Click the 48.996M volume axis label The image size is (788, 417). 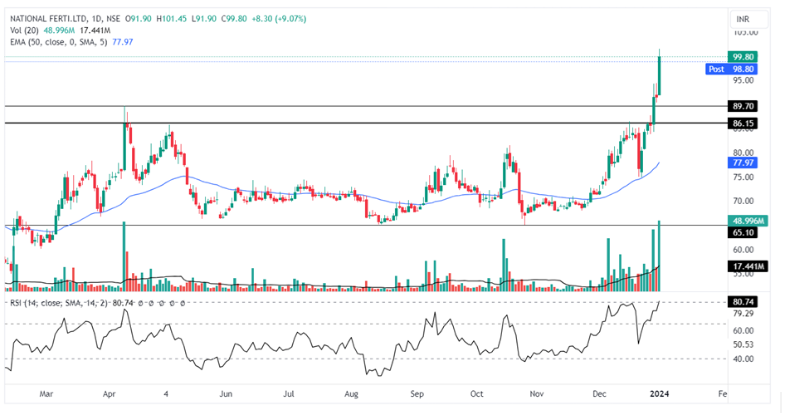coord(747,220)
